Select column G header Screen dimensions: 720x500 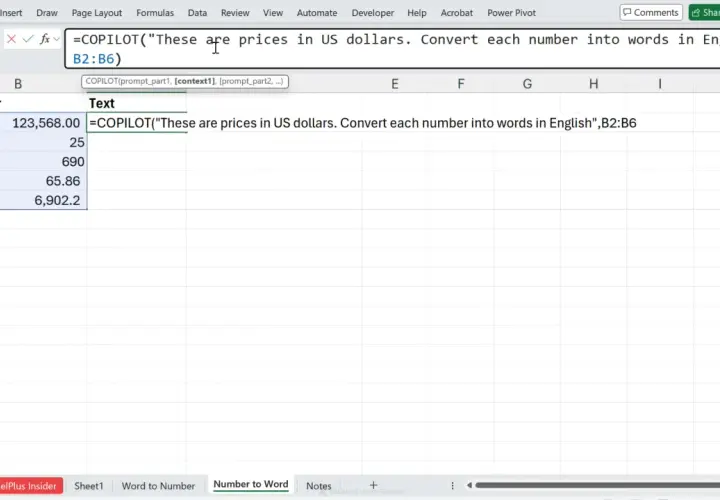point(527,84)
